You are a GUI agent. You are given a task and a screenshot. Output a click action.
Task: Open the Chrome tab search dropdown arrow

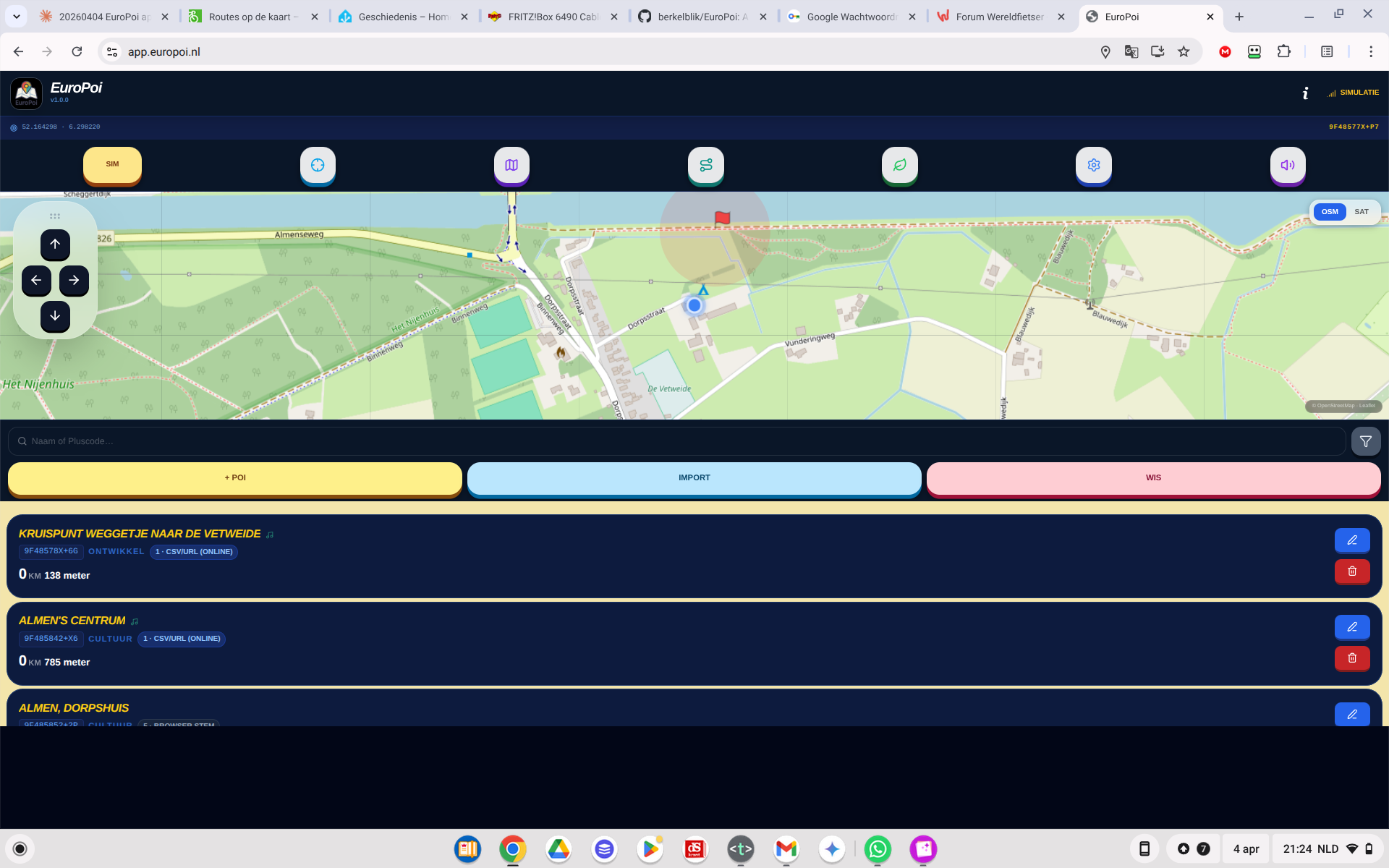pyautogui.click(x=16, y=16)
